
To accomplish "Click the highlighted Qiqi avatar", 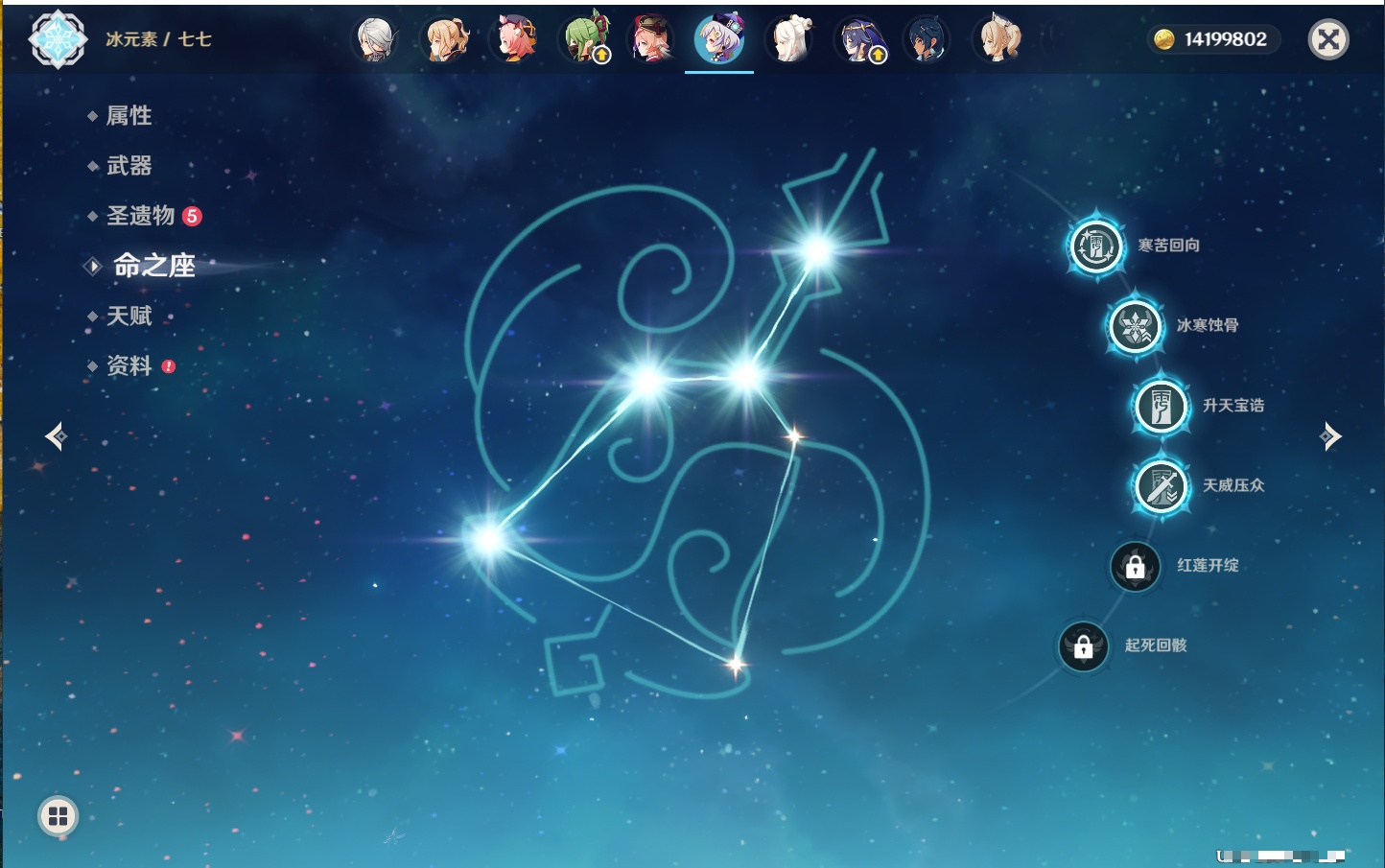I will tap(719, 39).
